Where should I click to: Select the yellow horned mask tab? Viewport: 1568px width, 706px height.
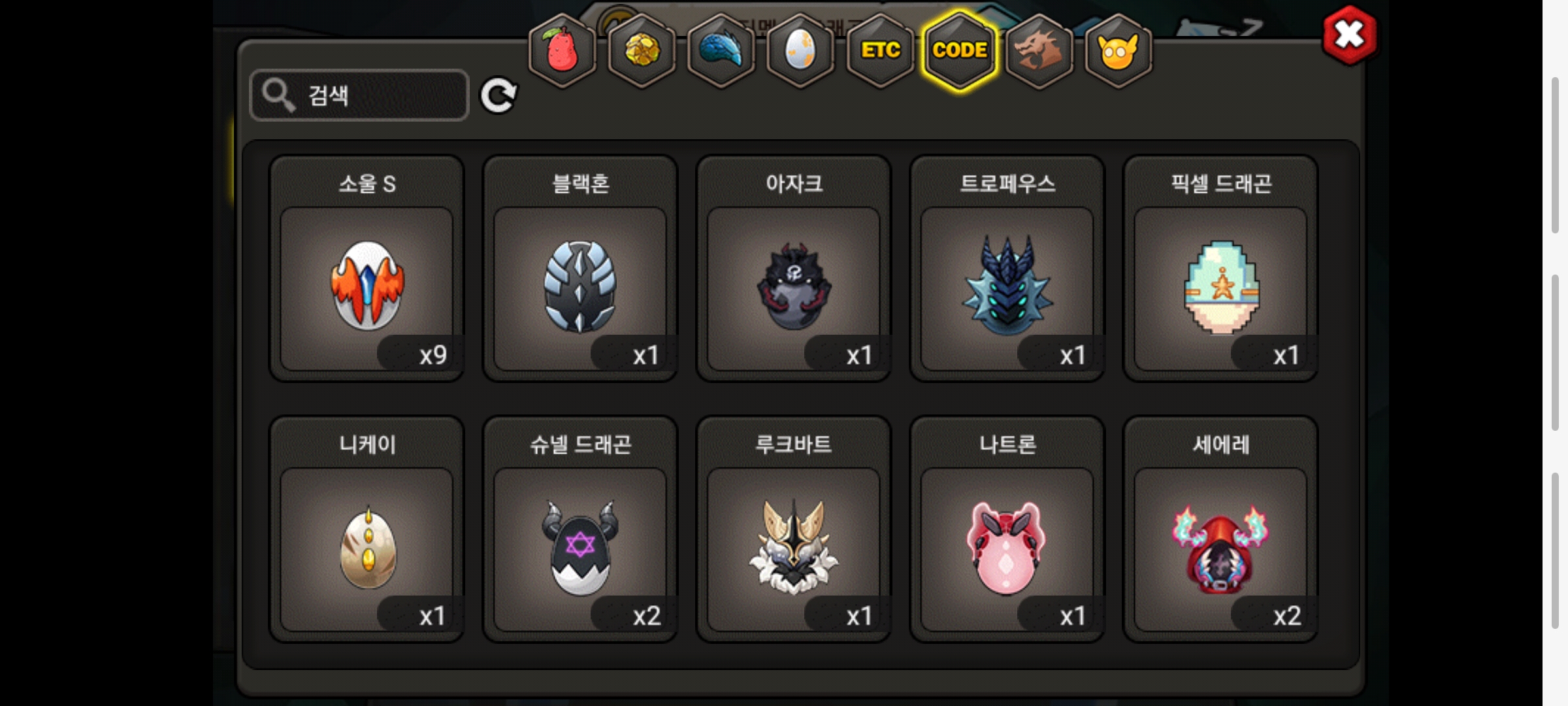(x=1119, y=51)
